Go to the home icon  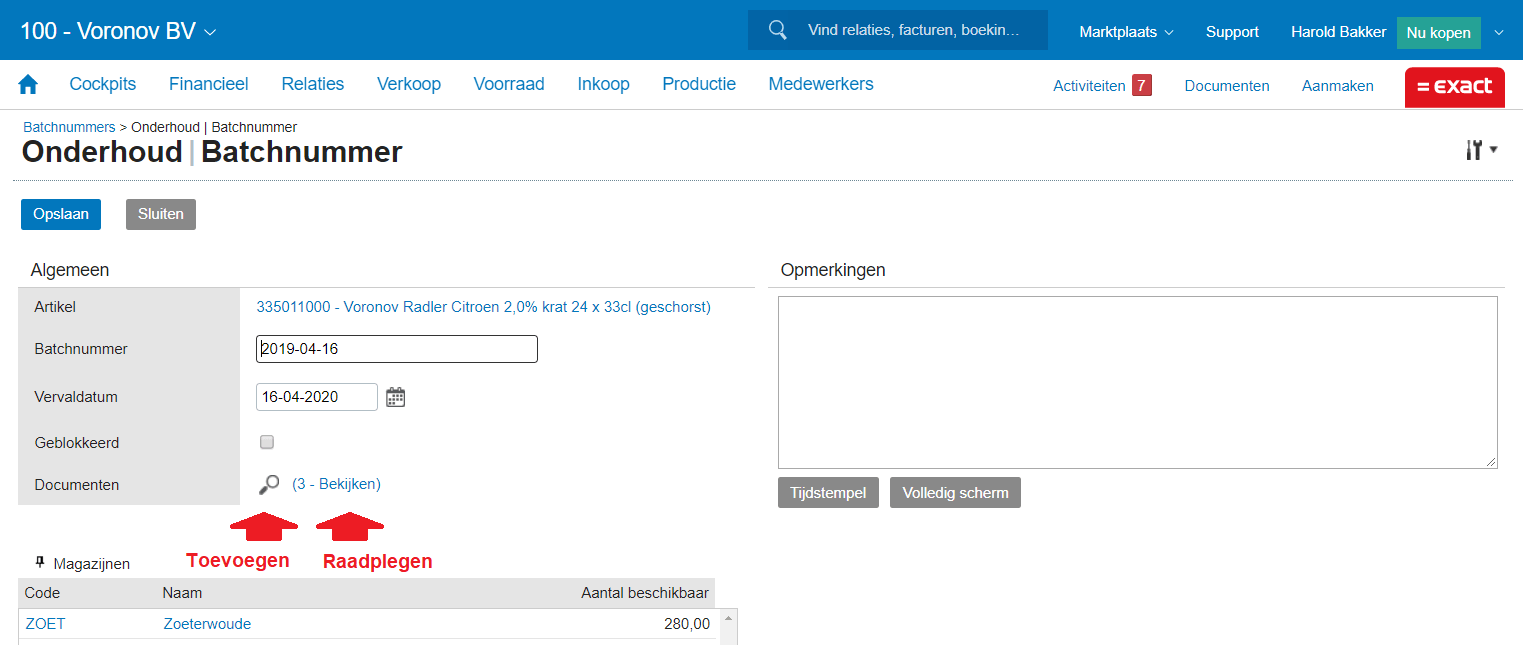28,85
